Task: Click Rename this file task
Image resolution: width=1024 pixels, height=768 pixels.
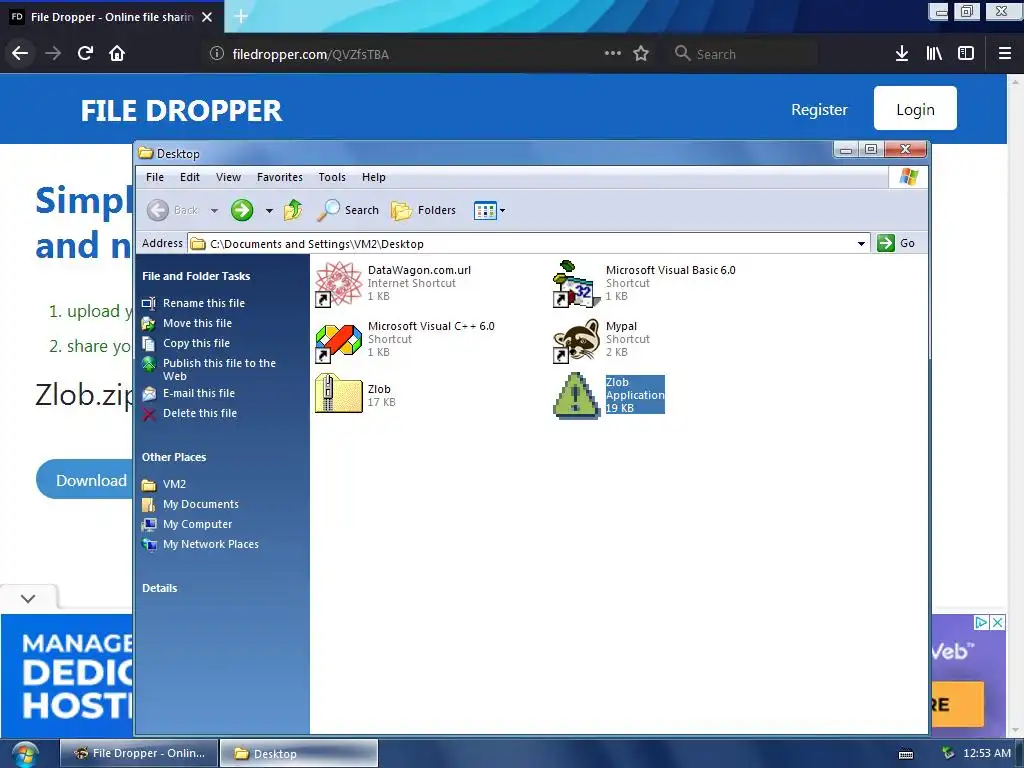Action: point(204,303)
